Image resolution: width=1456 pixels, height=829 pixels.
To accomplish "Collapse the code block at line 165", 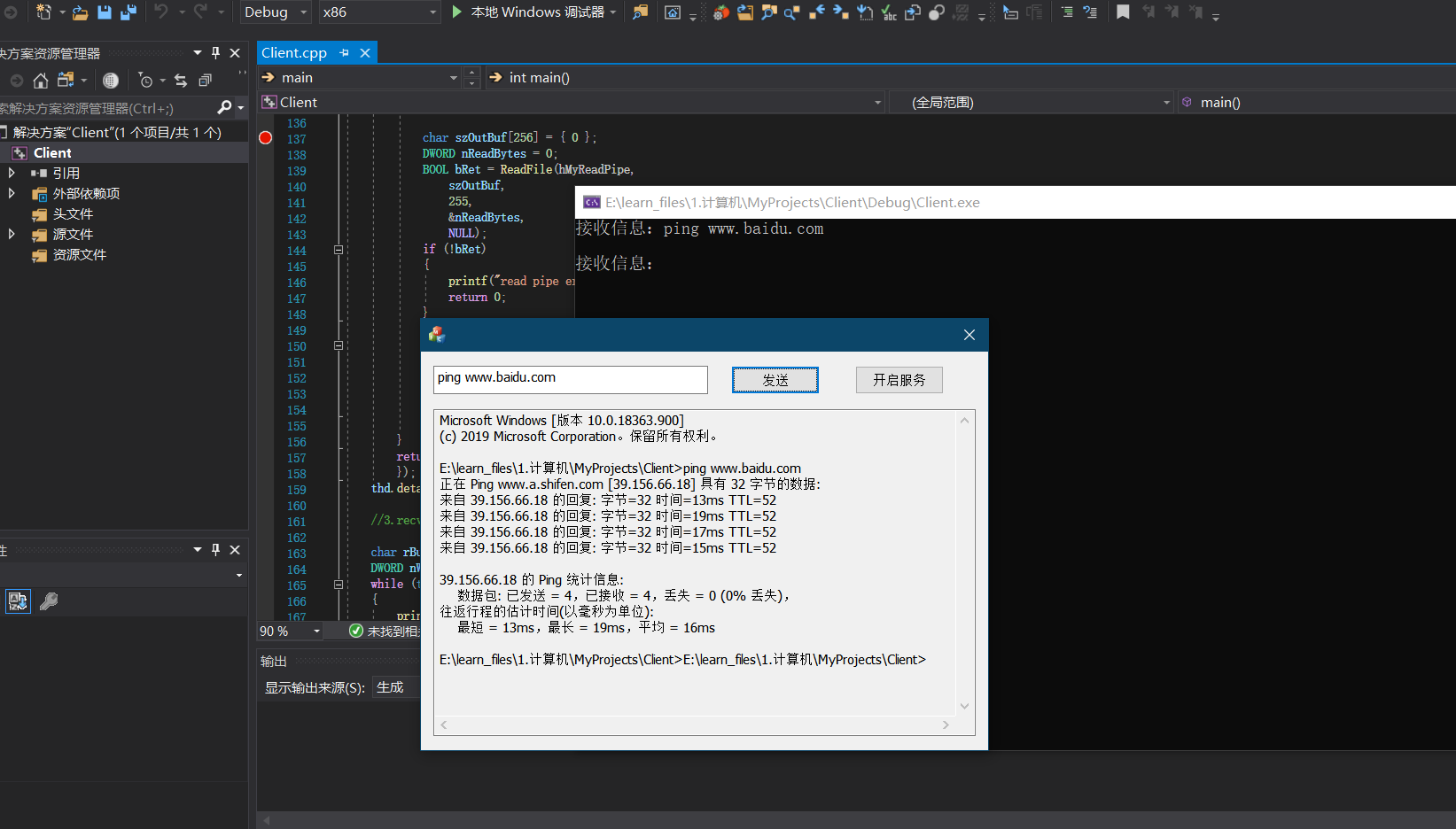I will click(x=339, y=585).
